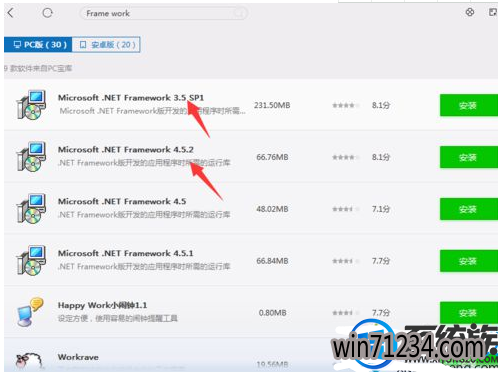Click the 66.84MB size text
Image resolution: width=498 pixels, height=372 pixels.
[272, 261]
